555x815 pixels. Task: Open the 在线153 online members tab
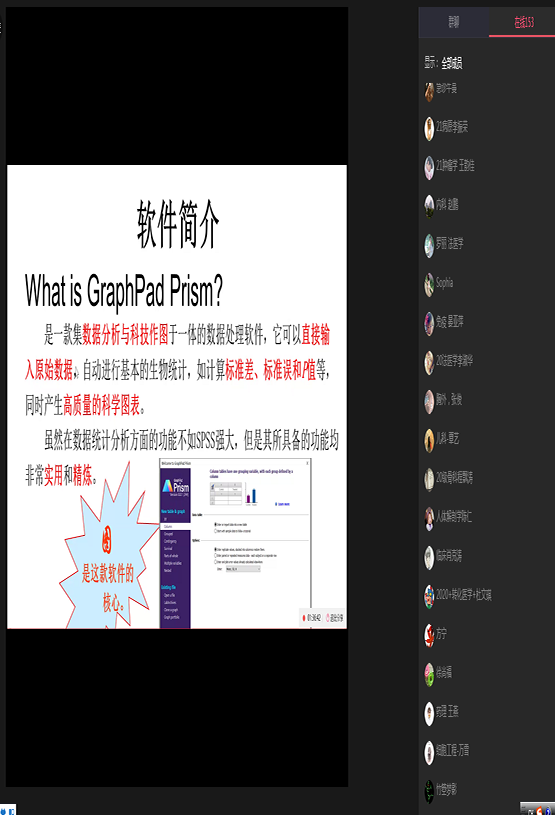[x=524, y=22]
